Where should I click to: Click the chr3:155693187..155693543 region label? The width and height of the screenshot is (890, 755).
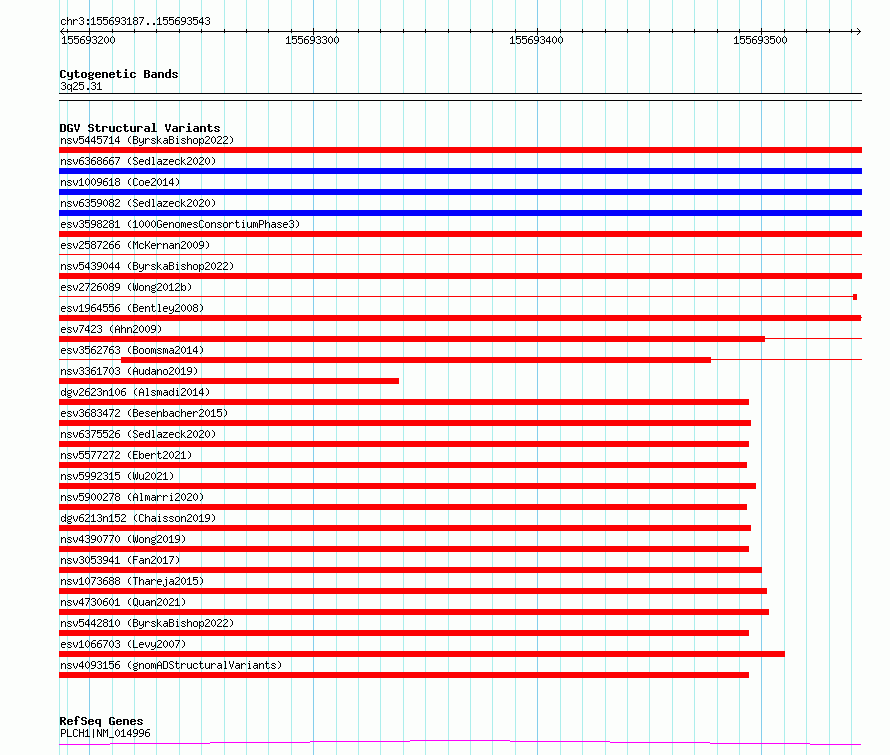coord(135,21)
